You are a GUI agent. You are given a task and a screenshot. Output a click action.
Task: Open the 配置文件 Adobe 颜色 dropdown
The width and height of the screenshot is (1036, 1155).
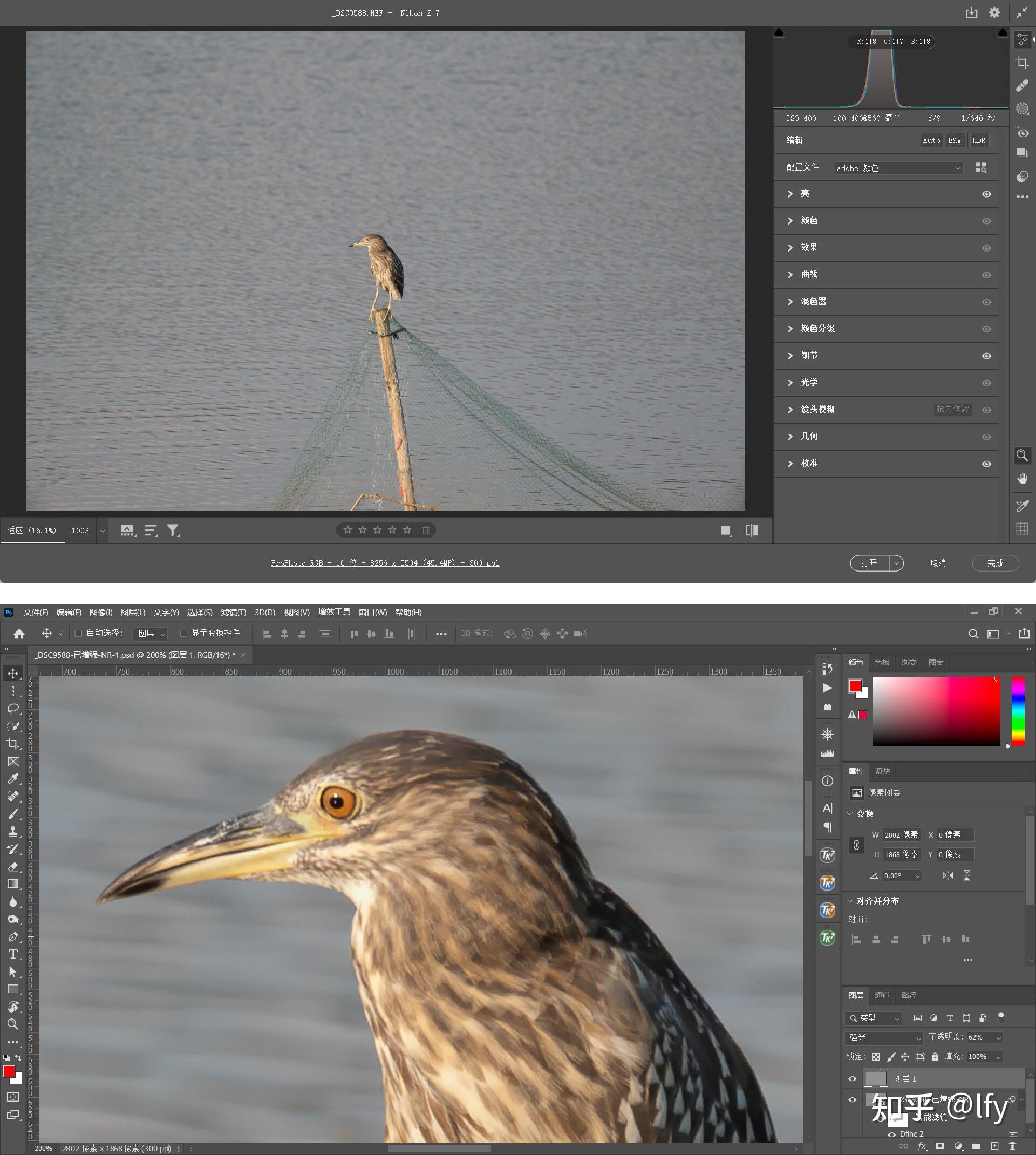point(898,168)
